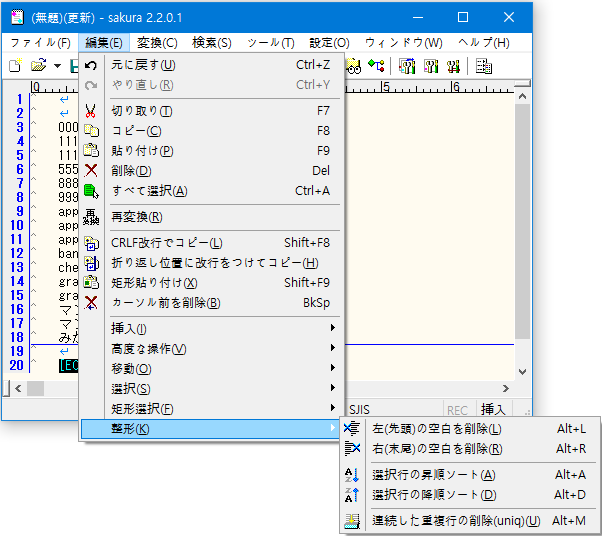Choose カーソル前を削除(B)

pos(210,303)
